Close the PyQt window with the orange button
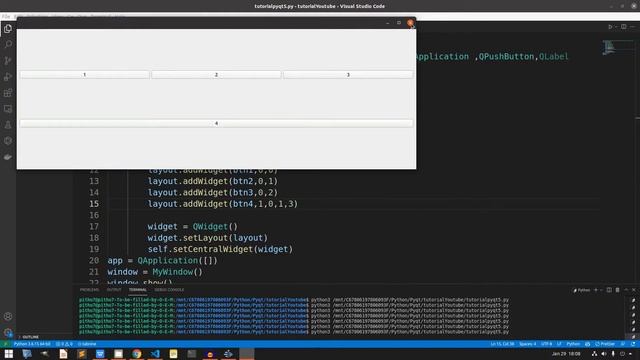 click(x=410, y=23)
